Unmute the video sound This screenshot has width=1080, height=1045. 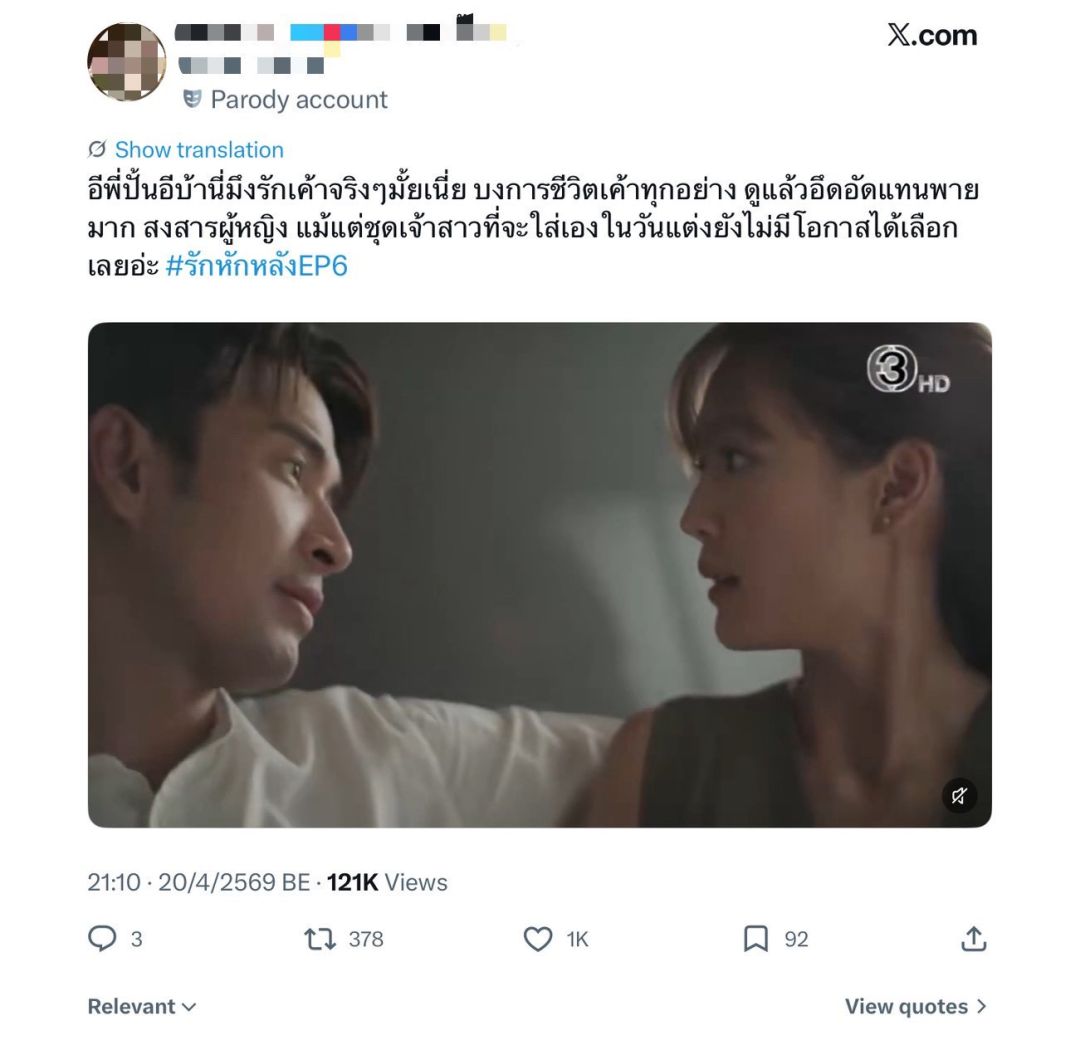[x=959, y=796]
